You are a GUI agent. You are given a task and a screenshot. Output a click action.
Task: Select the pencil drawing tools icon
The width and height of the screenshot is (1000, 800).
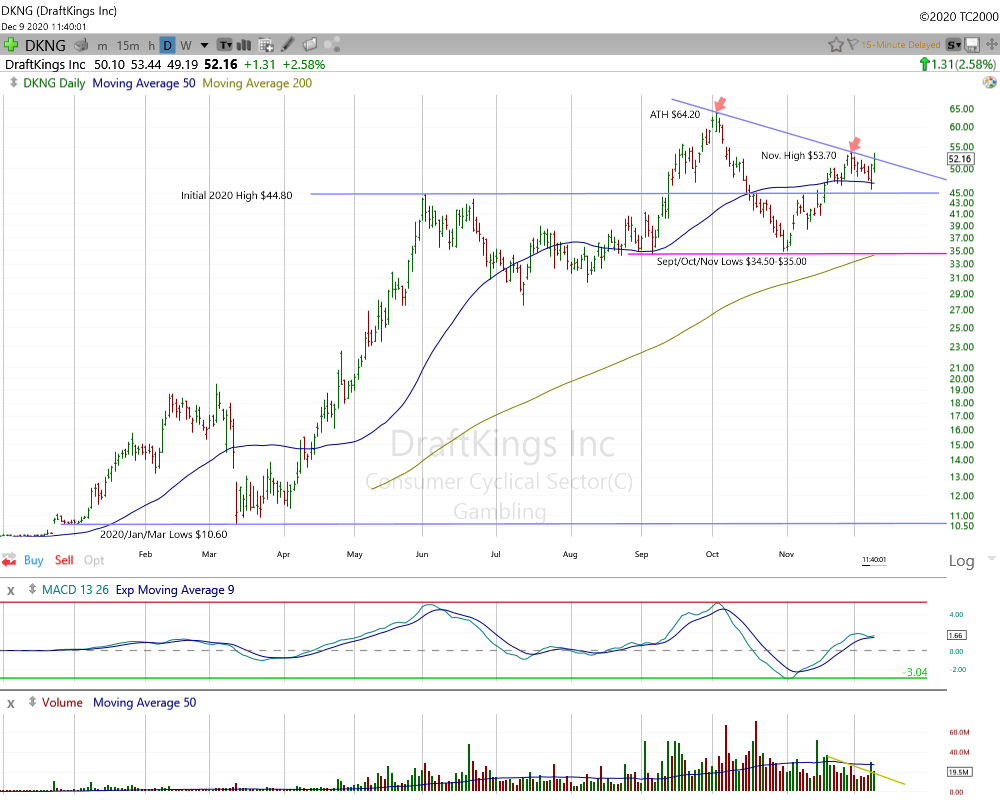(x=288, y=44)
